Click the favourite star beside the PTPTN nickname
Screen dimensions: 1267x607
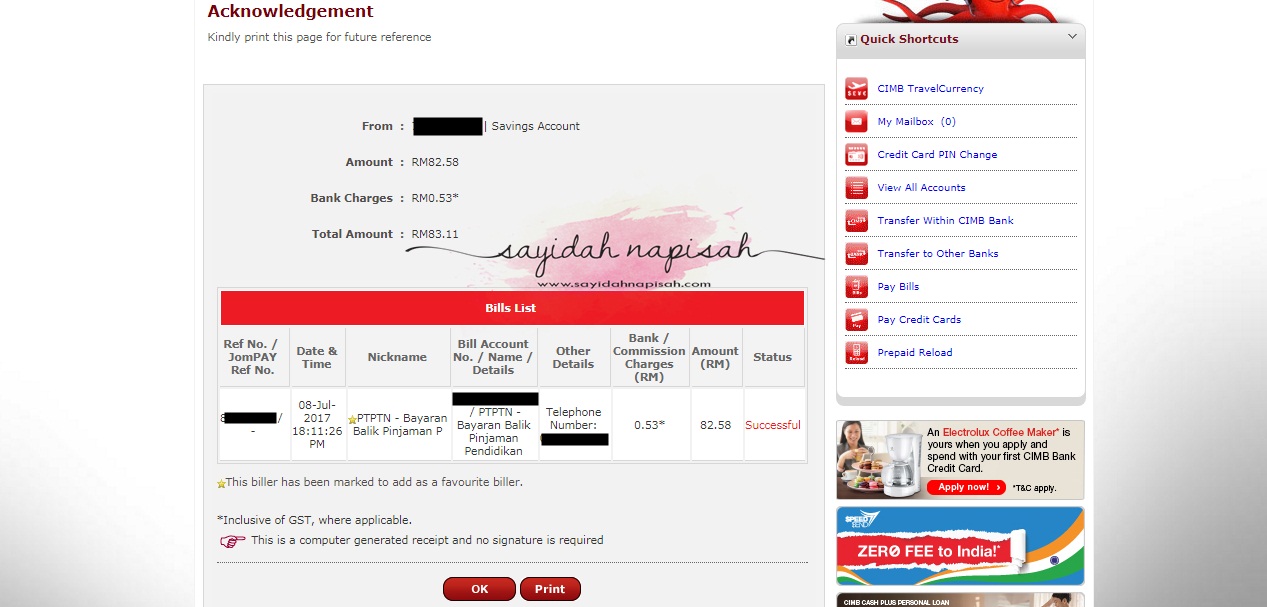click(352, 419)
